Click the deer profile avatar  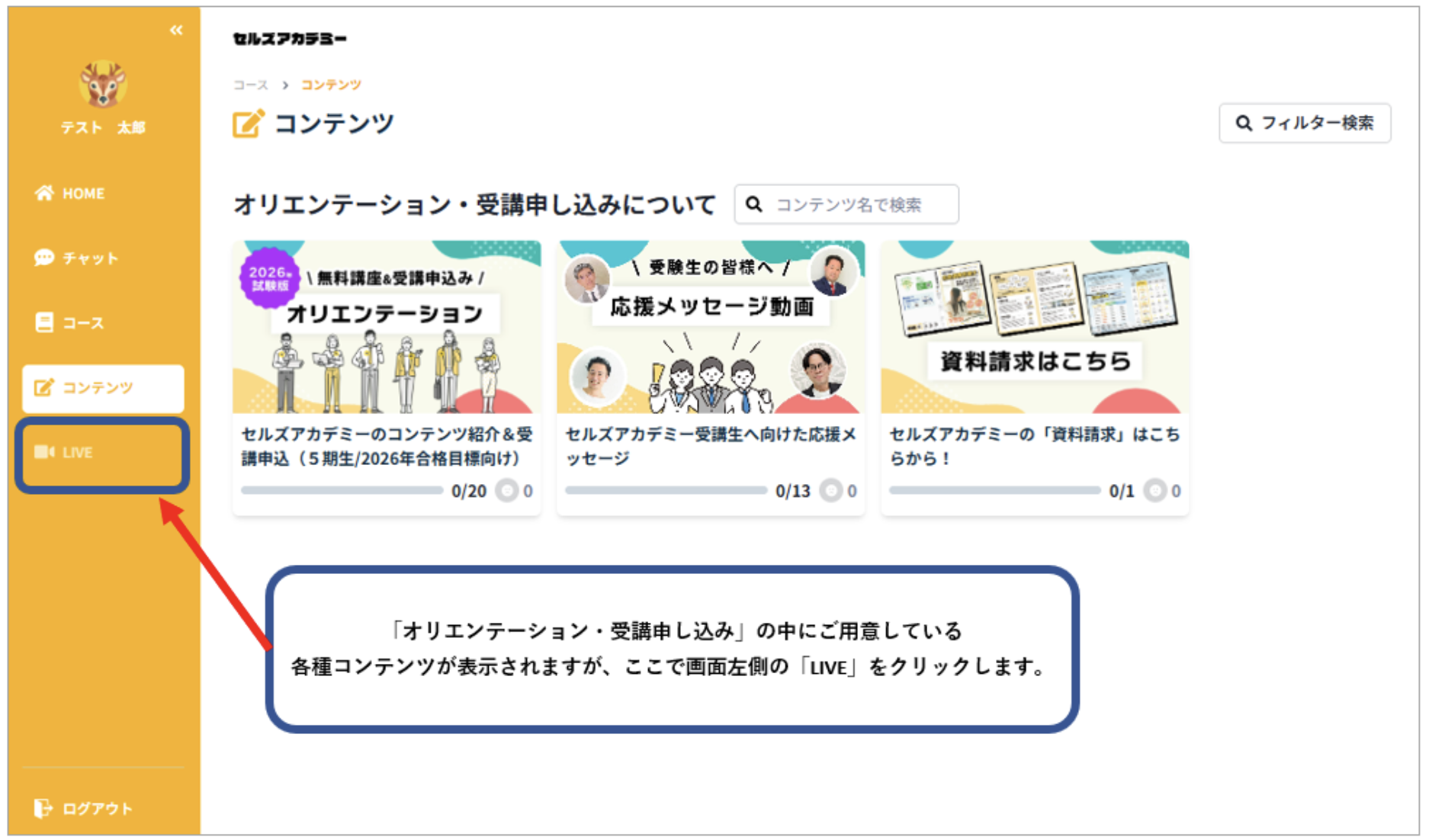103,84
